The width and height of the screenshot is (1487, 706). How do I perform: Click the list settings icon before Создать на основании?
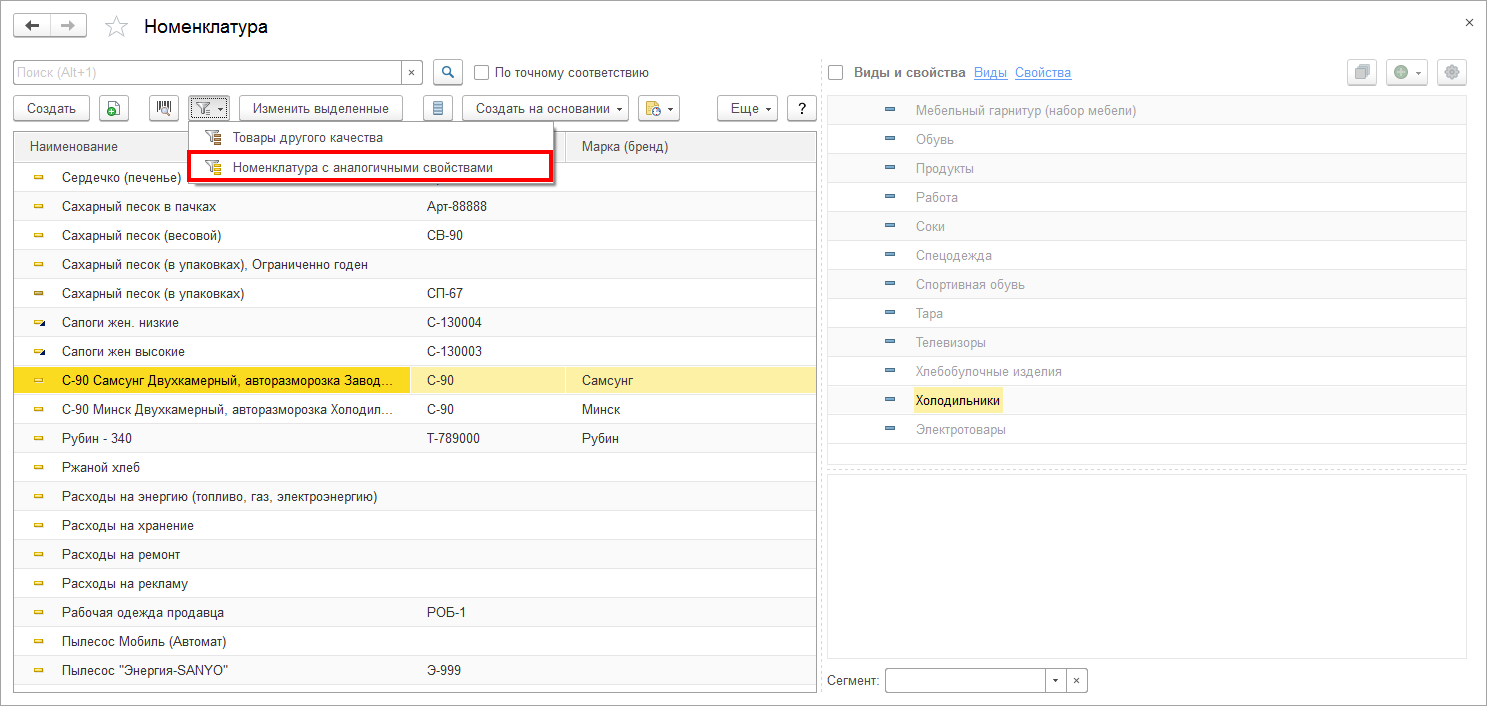tap(438, 108)
